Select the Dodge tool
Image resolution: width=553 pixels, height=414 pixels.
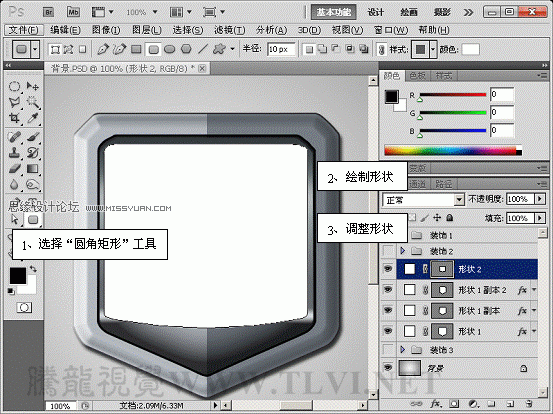pos(33,184)
